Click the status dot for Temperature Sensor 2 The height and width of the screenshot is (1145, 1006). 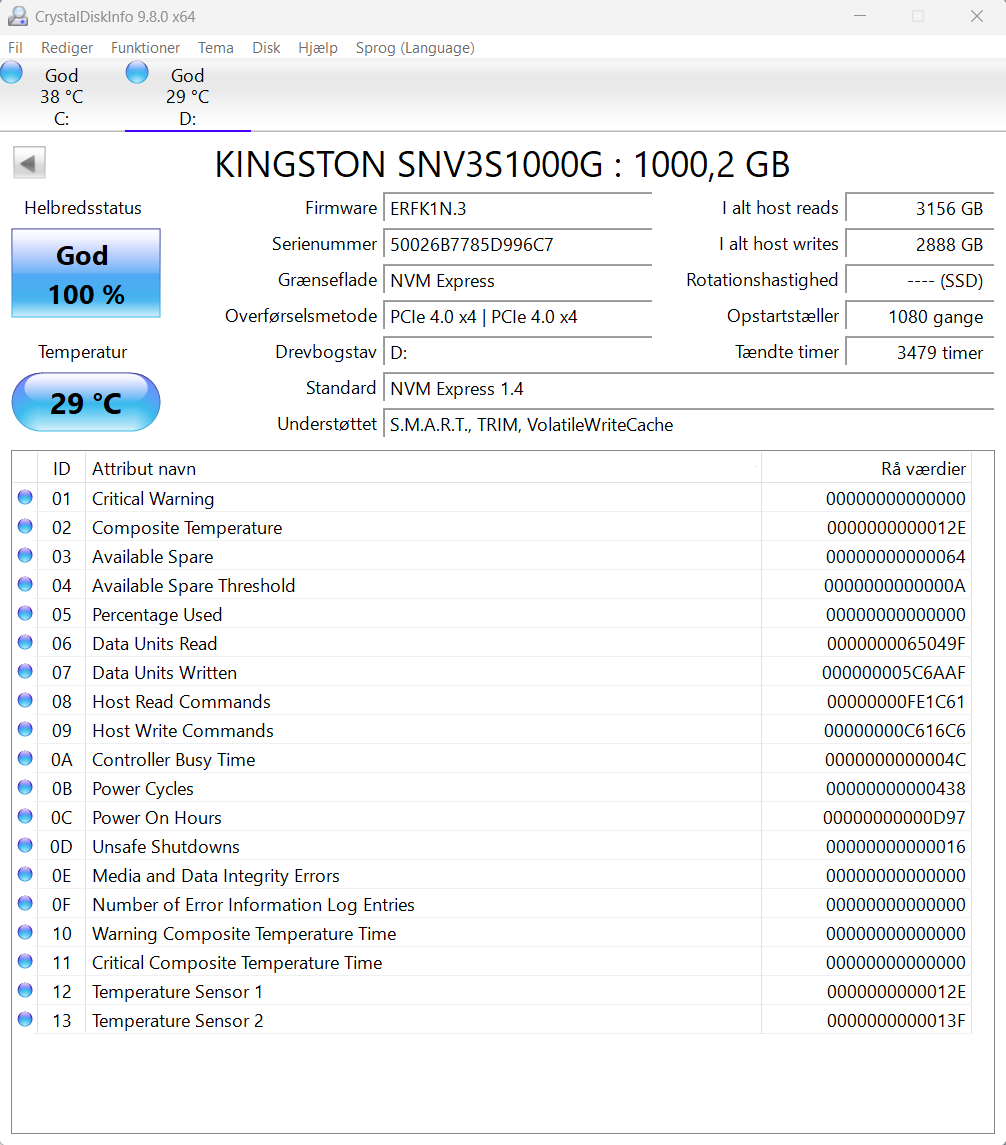(25, 1019)
